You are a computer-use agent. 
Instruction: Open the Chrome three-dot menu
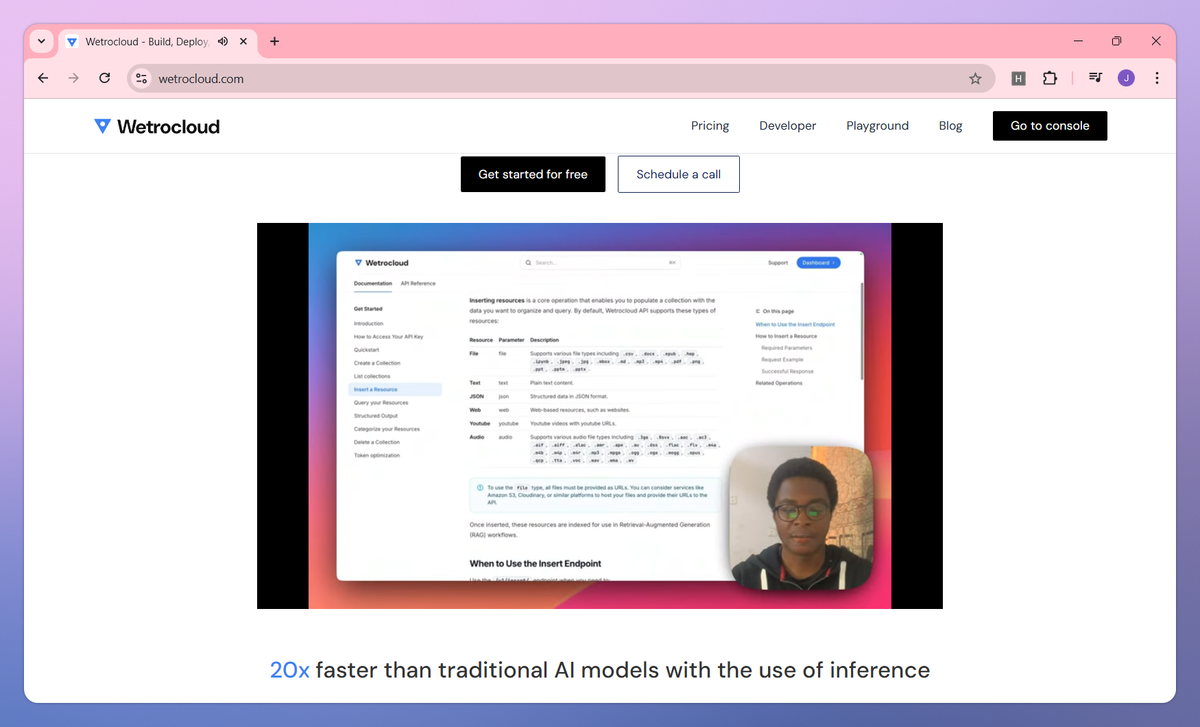click(1157, 77)
